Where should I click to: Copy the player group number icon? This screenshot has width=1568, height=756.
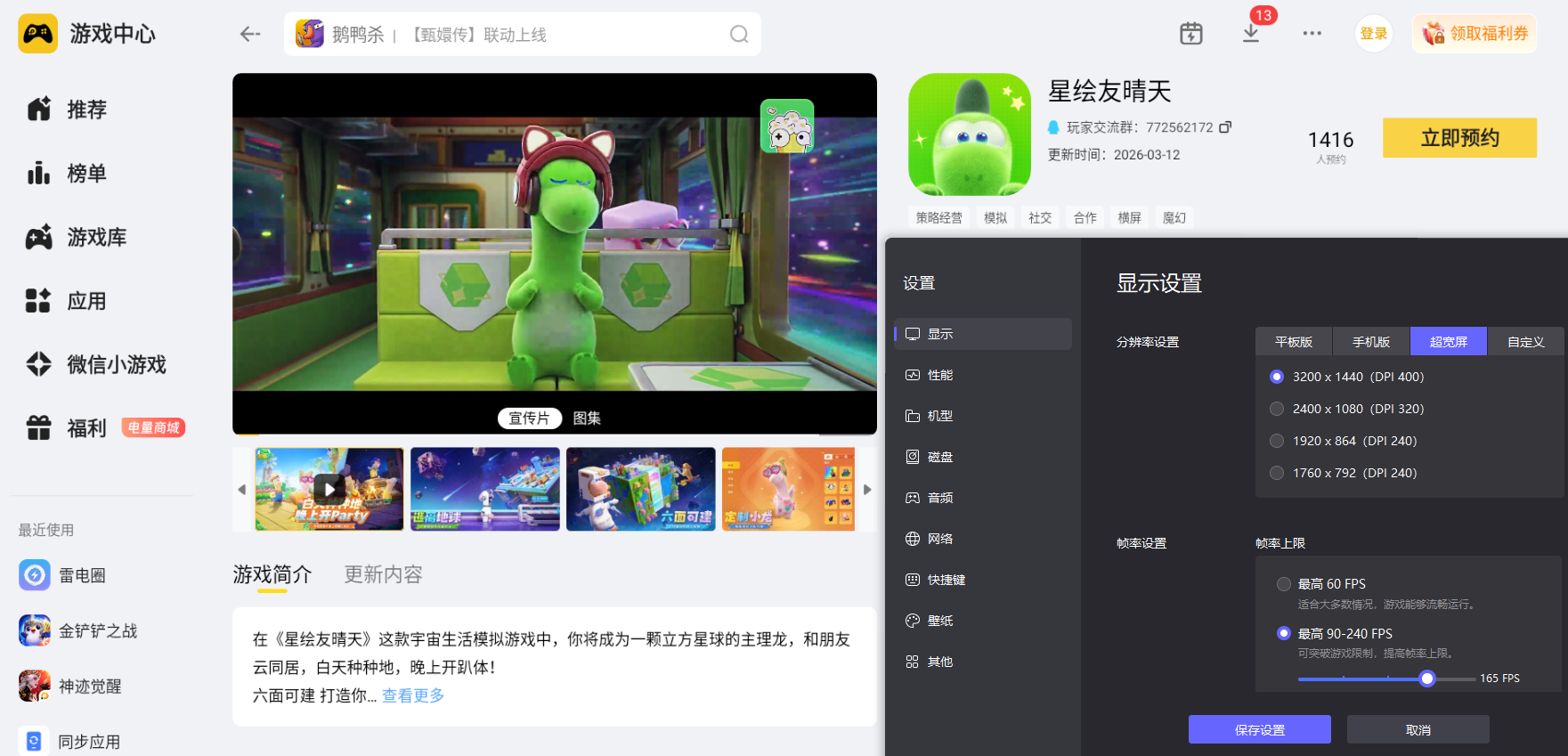1225,127
